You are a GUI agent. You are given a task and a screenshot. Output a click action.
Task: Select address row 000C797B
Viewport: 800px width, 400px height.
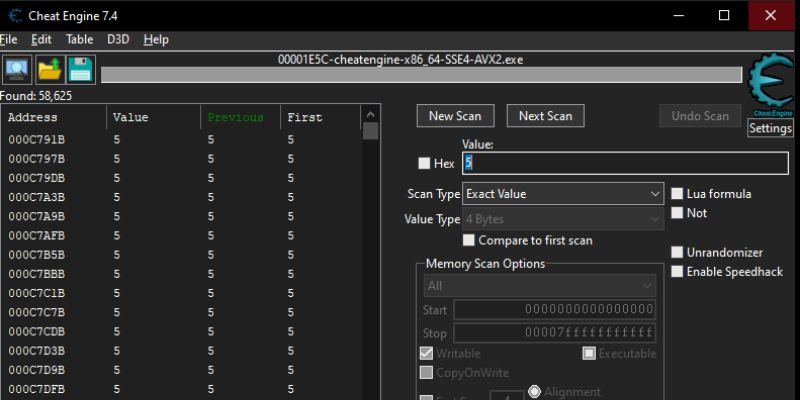(x=182, y=159)
